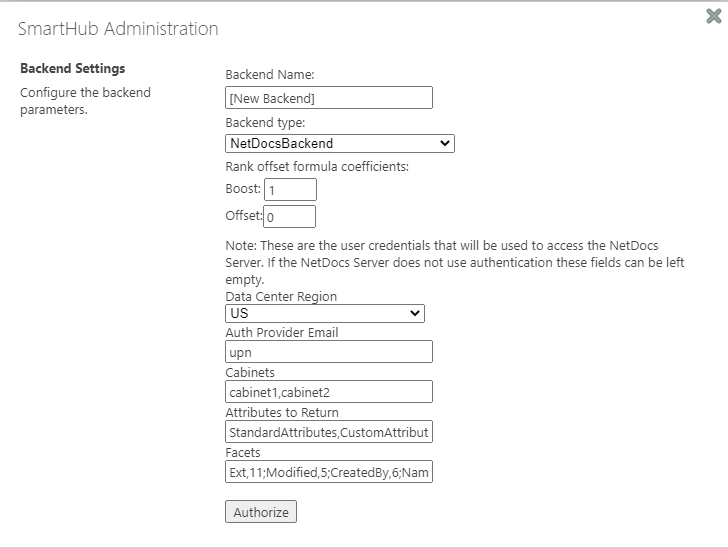Image resolution: width=728 pixels, height=547 pixels.
Task: Click the Backend Settings heading
Action: [x=73, y=69]
